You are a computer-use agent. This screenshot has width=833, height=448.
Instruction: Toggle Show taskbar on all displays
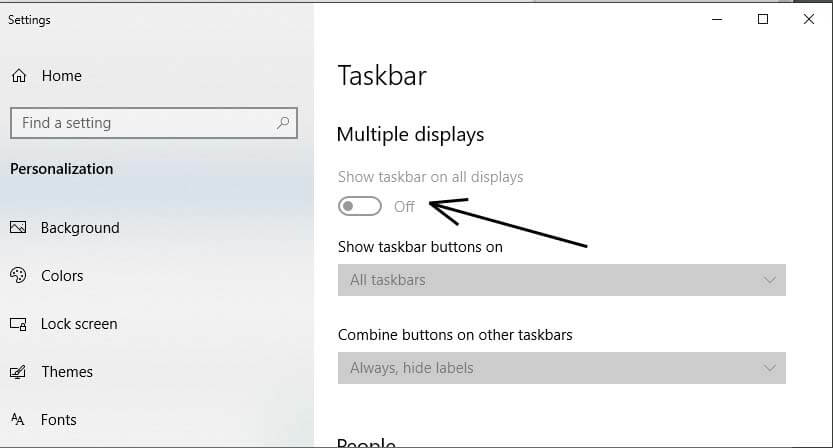pyautogui.click(x=360, y=206)
